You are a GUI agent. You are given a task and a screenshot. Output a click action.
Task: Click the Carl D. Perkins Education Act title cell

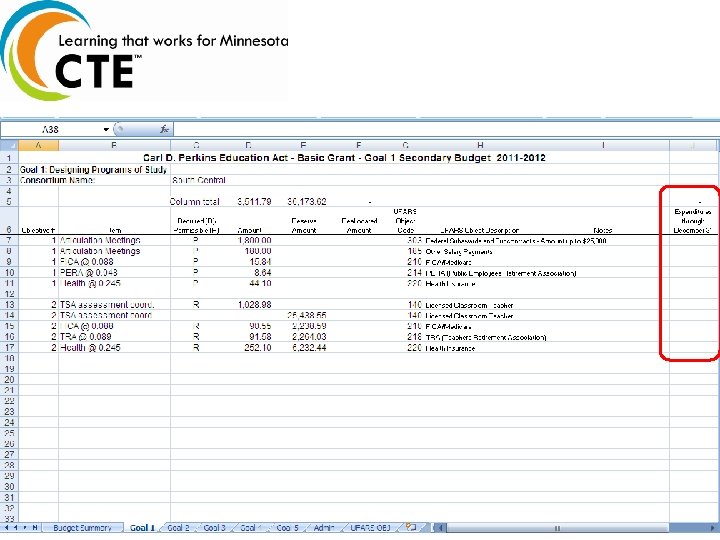coord(344,158)
